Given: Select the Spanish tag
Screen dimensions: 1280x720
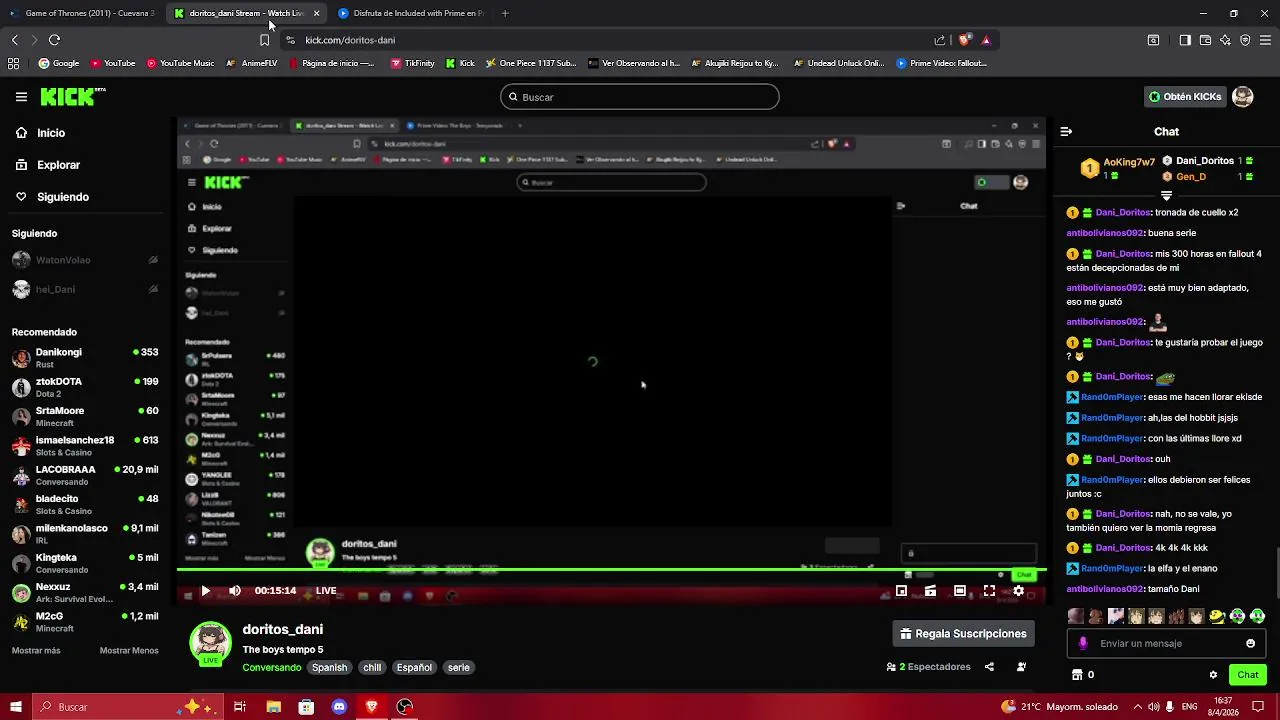Looking at the screenshot, I should coord(329,667).
